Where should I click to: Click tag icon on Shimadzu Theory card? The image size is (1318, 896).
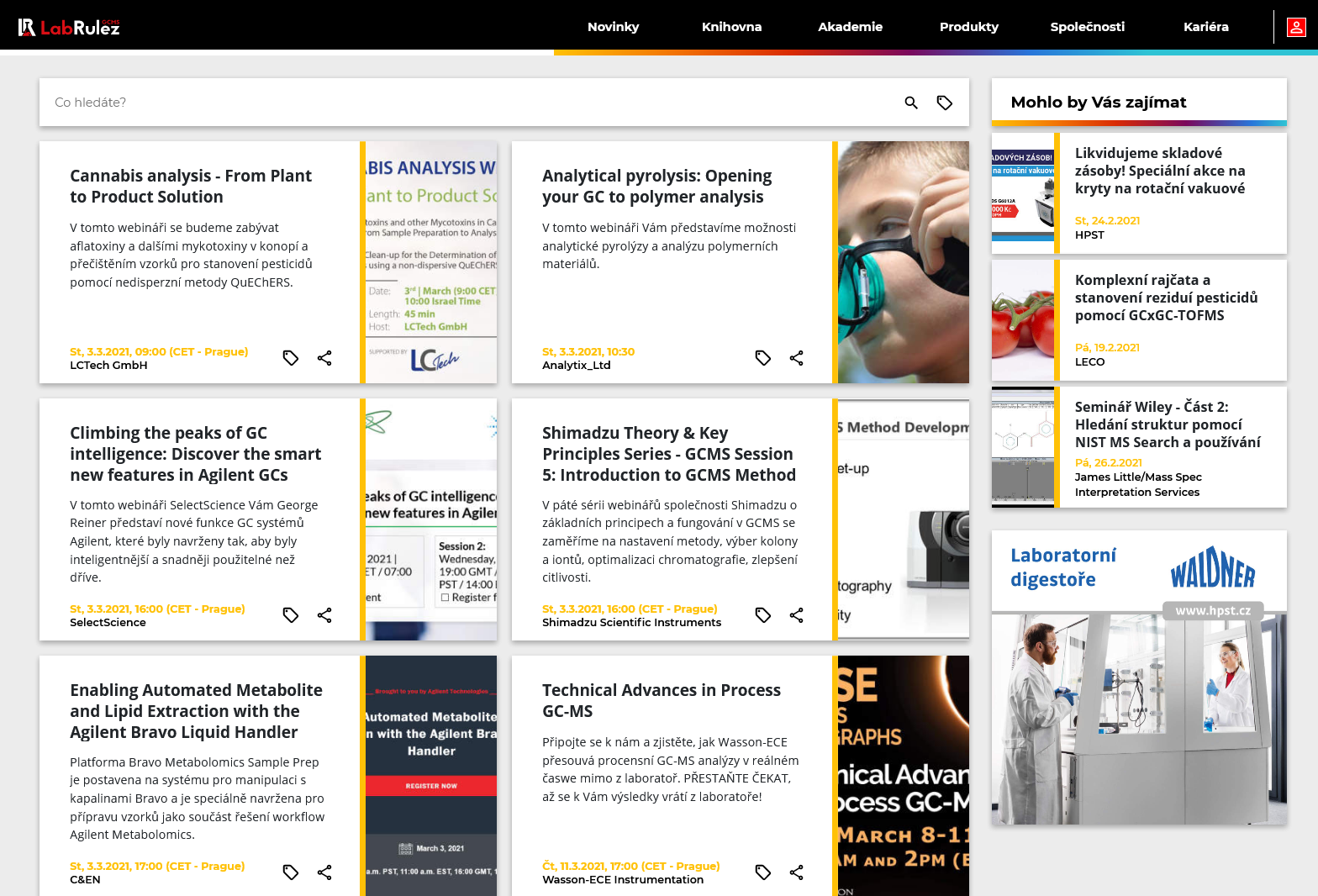(x=763, y=615)
